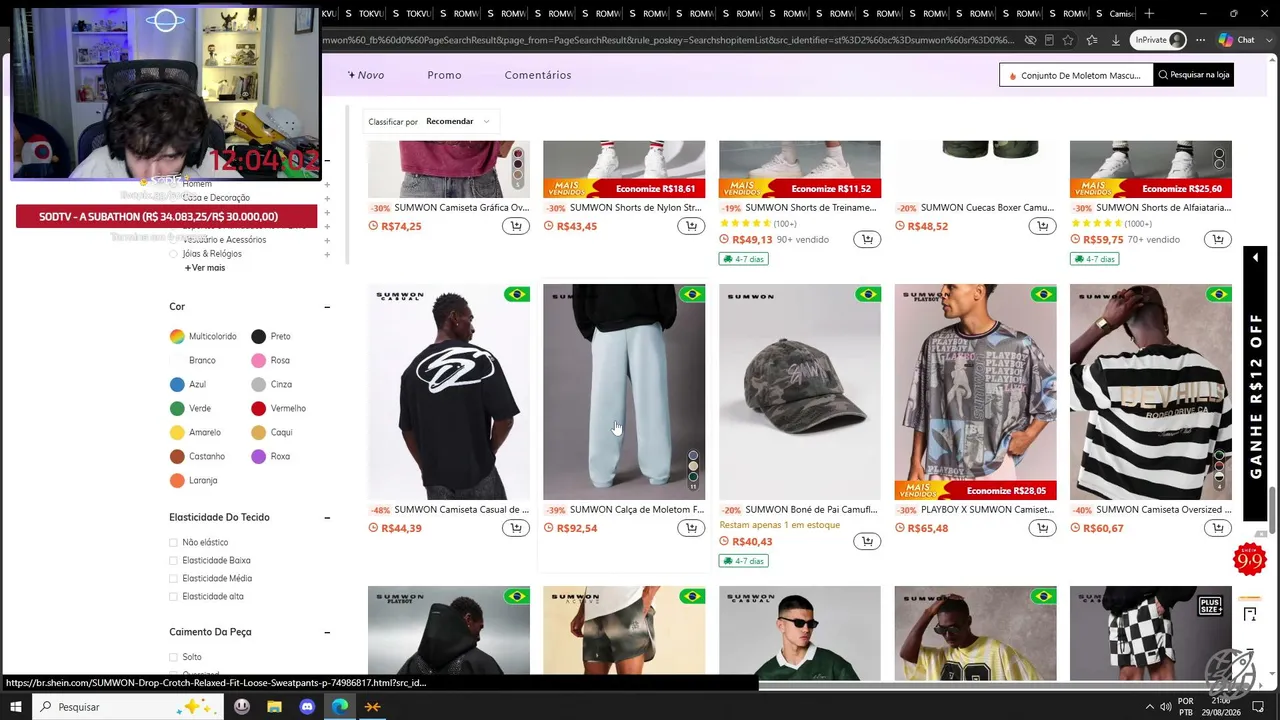
Task: Select the Jóias & Relógios category radio
Action: tap(173, 254)
